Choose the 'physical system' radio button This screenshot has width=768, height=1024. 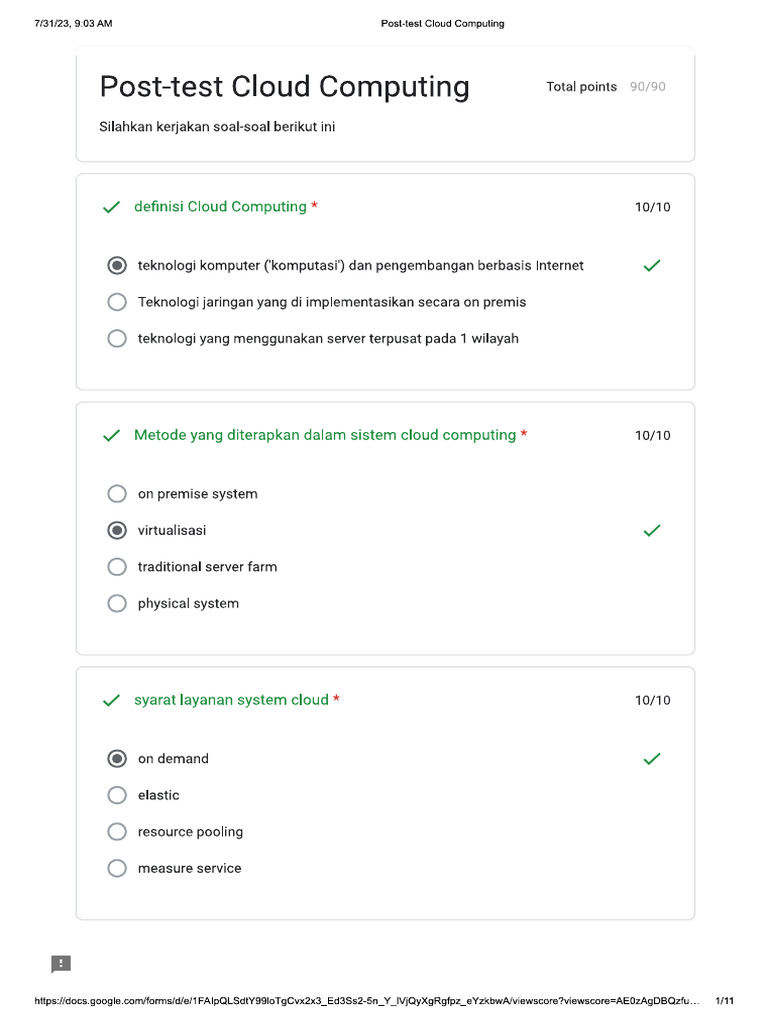coord(117,604)
